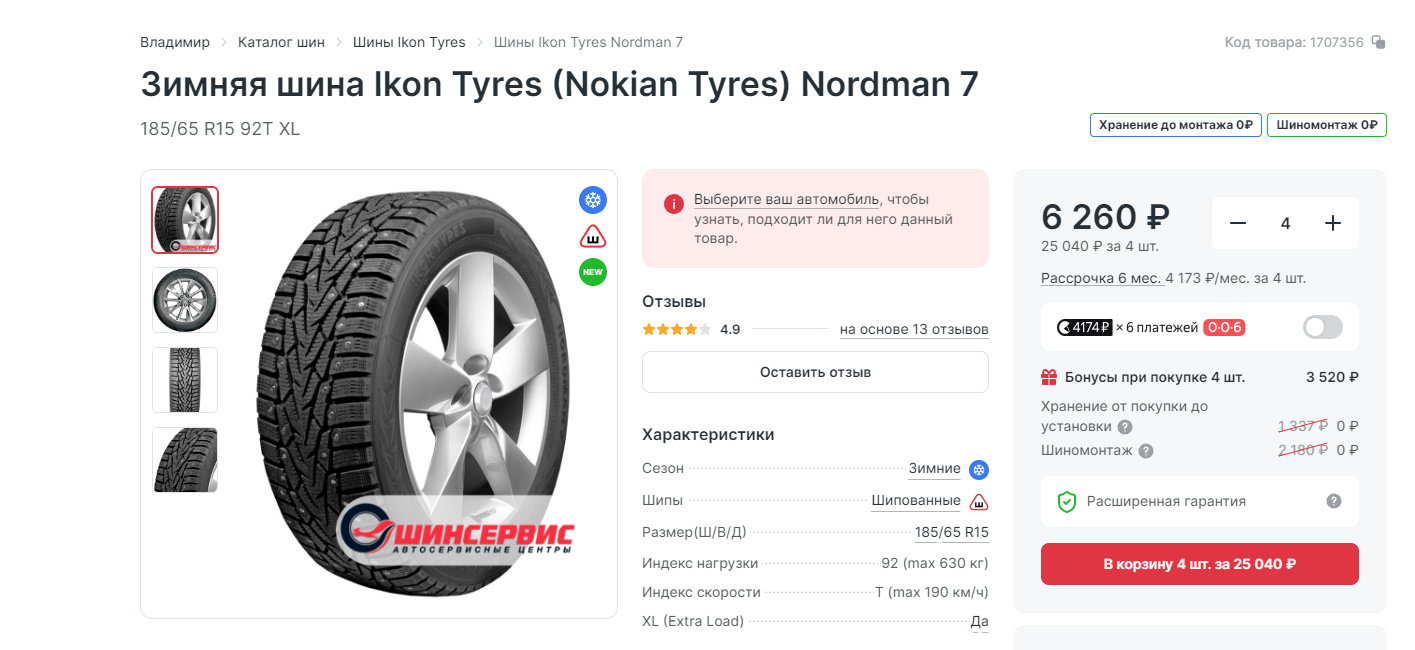1415x650 pixels.
Task: Click the Владимир city breadcrumb
Action: click(175, 42)
